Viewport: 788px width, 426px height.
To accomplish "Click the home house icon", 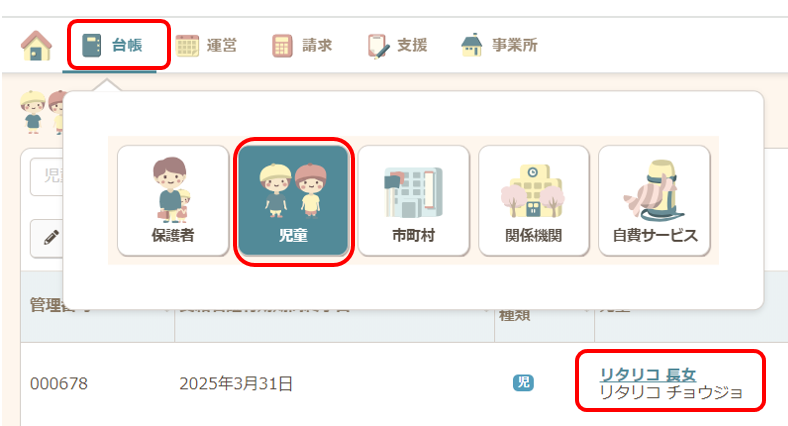I will tap(36, 46).
